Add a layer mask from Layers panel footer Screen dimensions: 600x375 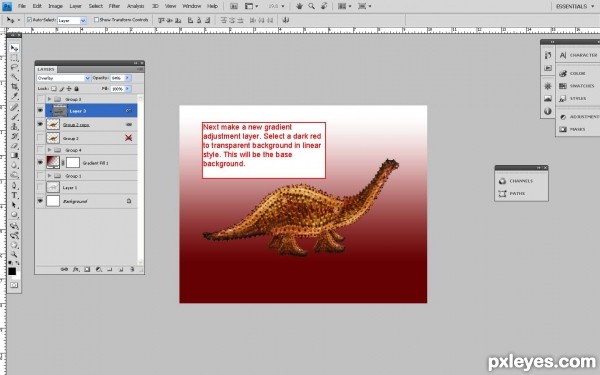87,269
